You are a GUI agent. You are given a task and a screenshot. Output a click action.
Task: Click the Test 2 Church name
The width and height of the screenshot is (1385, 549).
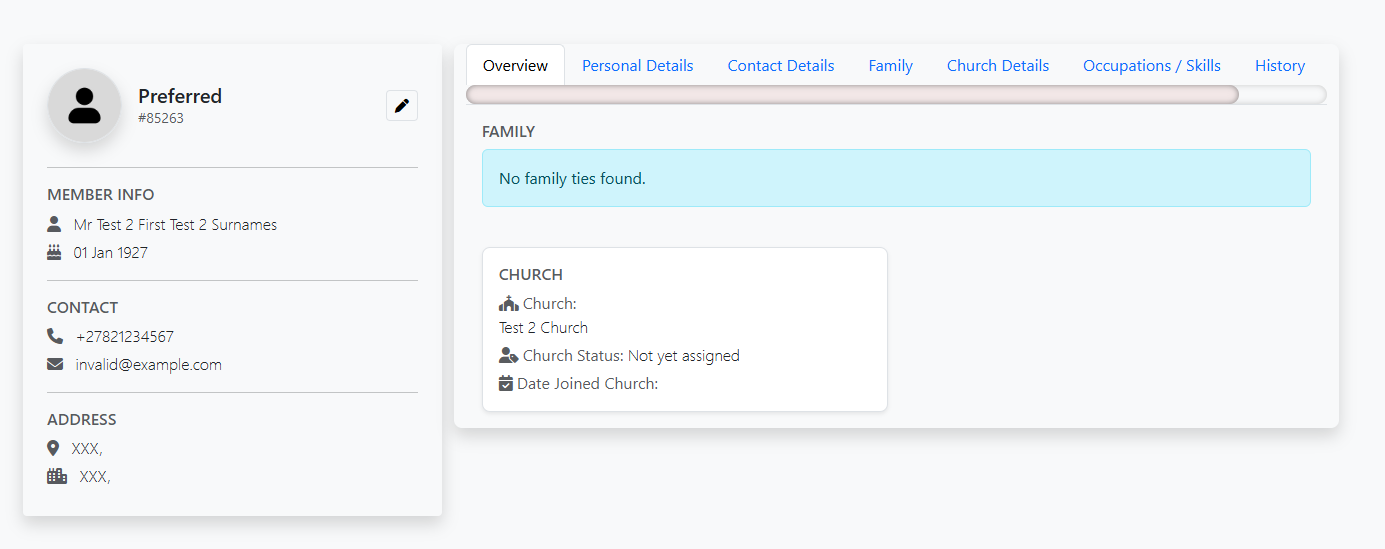[x=543, y=328]
